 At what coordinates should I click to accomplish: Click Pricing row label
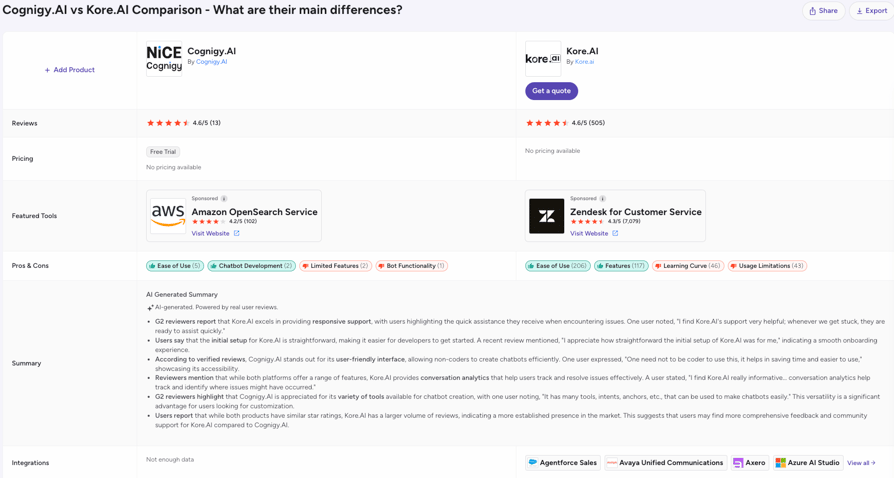23,159
